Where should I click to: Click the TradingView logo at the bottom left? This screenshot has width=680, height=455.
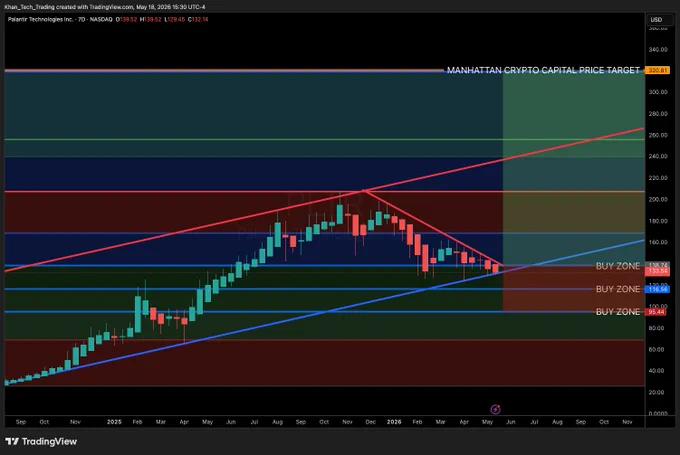(x=41, y=442)
